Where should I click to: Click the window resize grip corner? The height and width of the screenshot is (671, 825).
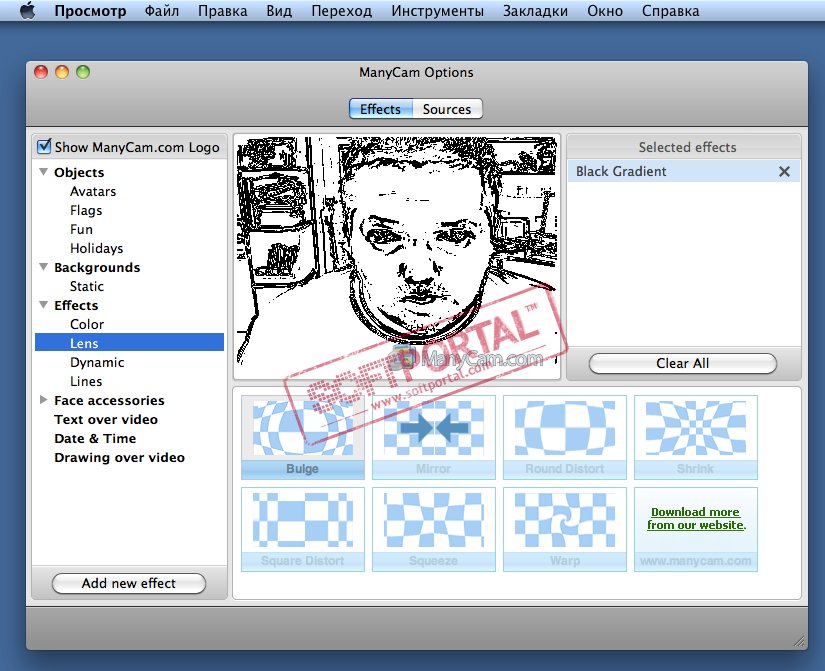(x=799, y=640)
